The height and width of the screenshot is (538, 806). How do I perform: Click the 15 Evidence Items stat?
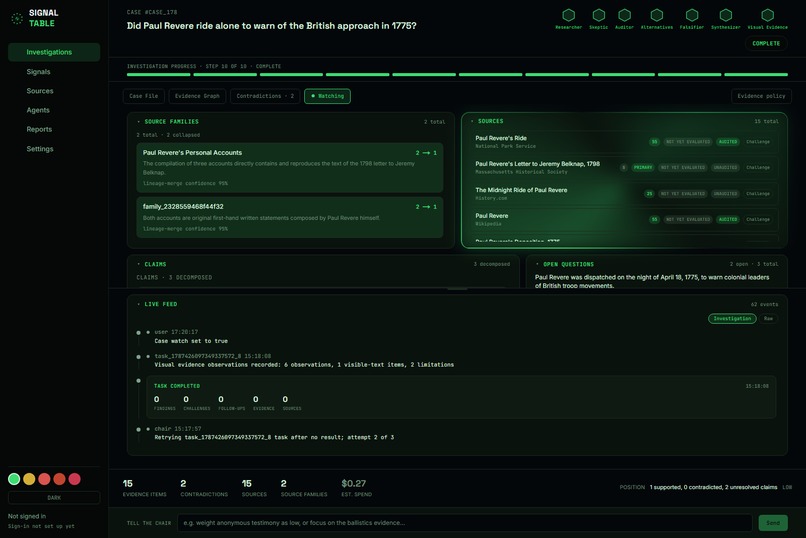click(x=144, y=488)
